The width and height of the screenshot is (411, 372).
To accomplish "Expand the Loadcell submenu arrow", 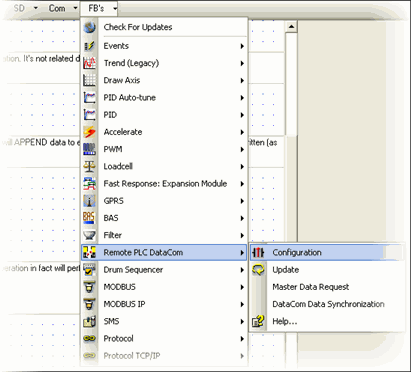I will 242,166.
